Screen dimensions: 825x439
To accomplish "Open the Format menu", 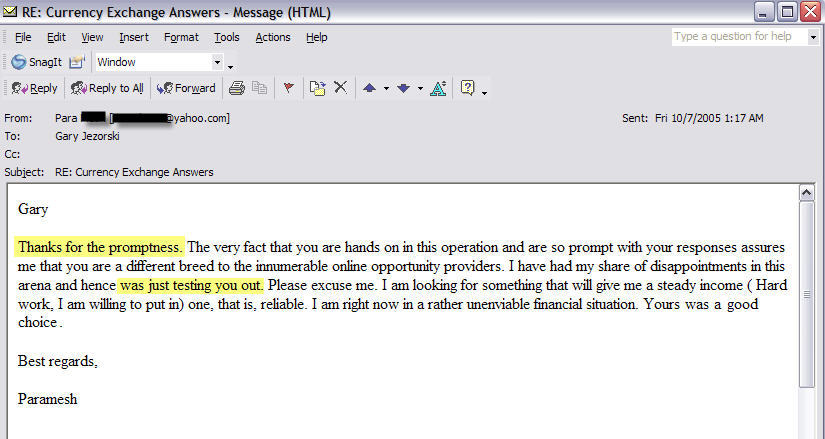I will tap(181, 37).
